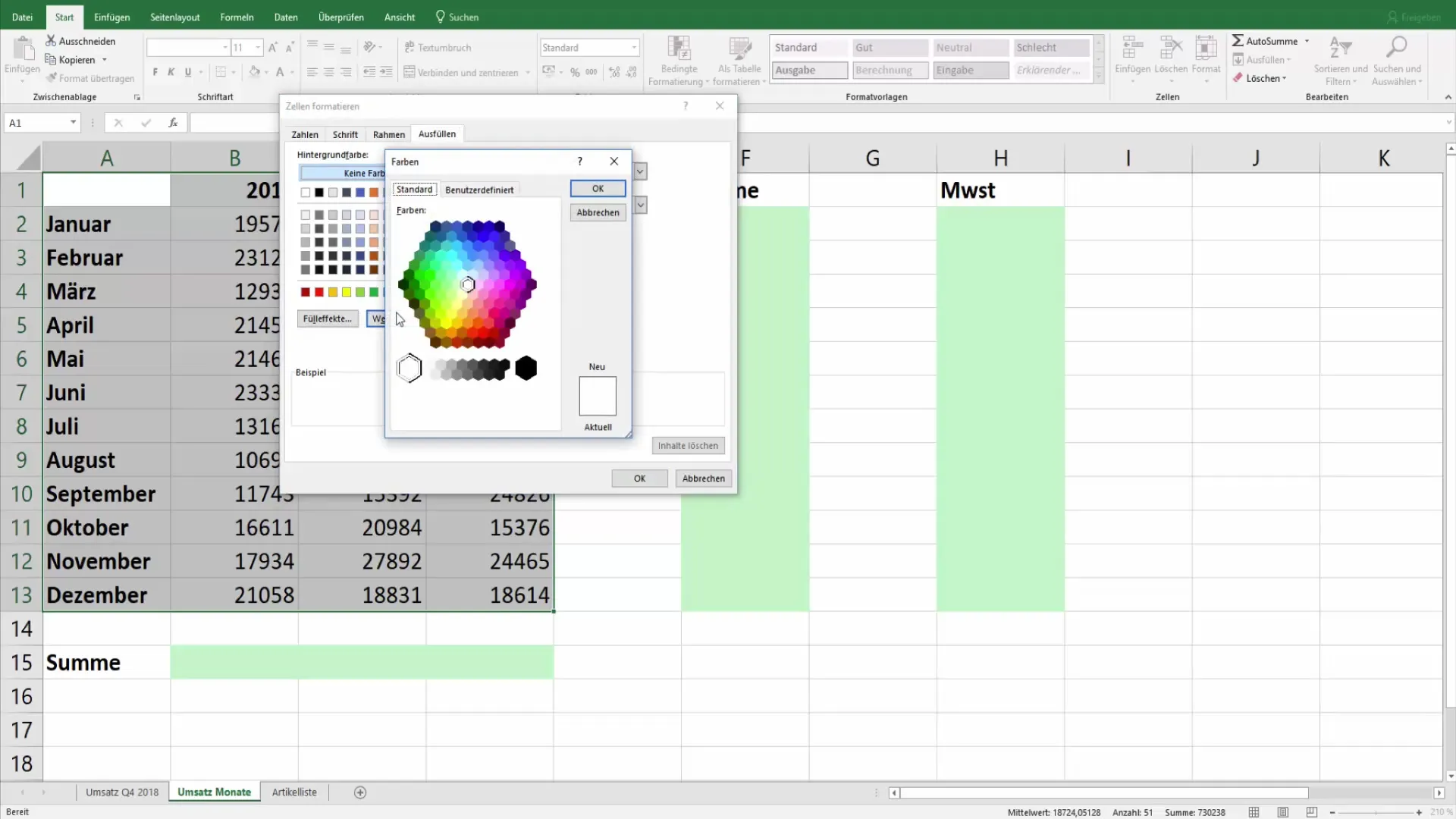Image resolution: width=1456 pixels, height=819 pixels.
Task: Select the Mwst header cell
Action: pos(1000,190)
